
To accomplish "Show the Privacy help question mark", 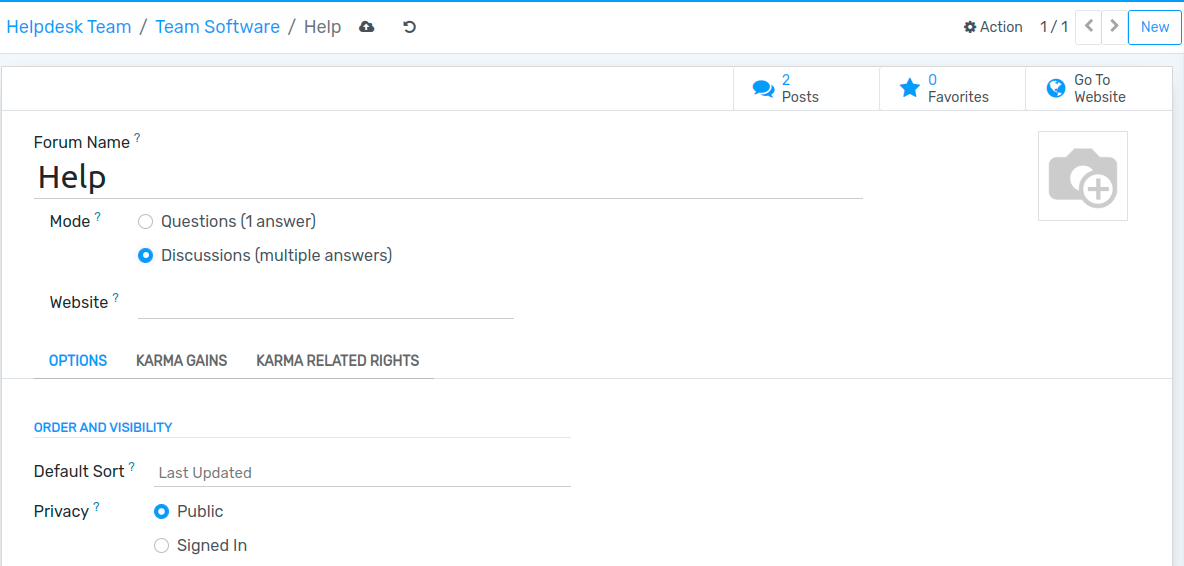I will point(96,507).
